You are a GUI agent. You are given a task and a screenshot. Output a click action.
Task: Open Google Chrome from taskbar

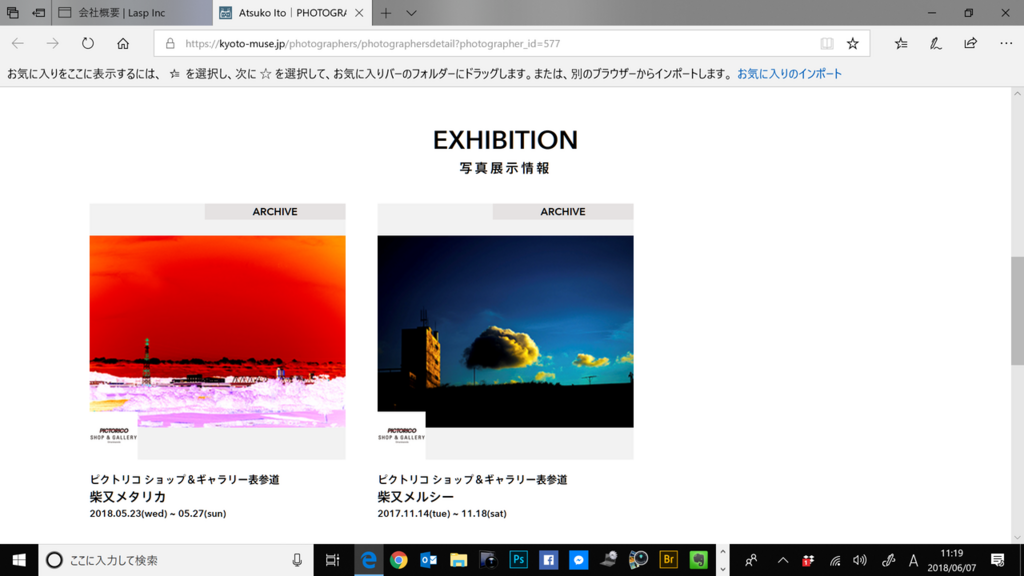click(x=398, y=560)
